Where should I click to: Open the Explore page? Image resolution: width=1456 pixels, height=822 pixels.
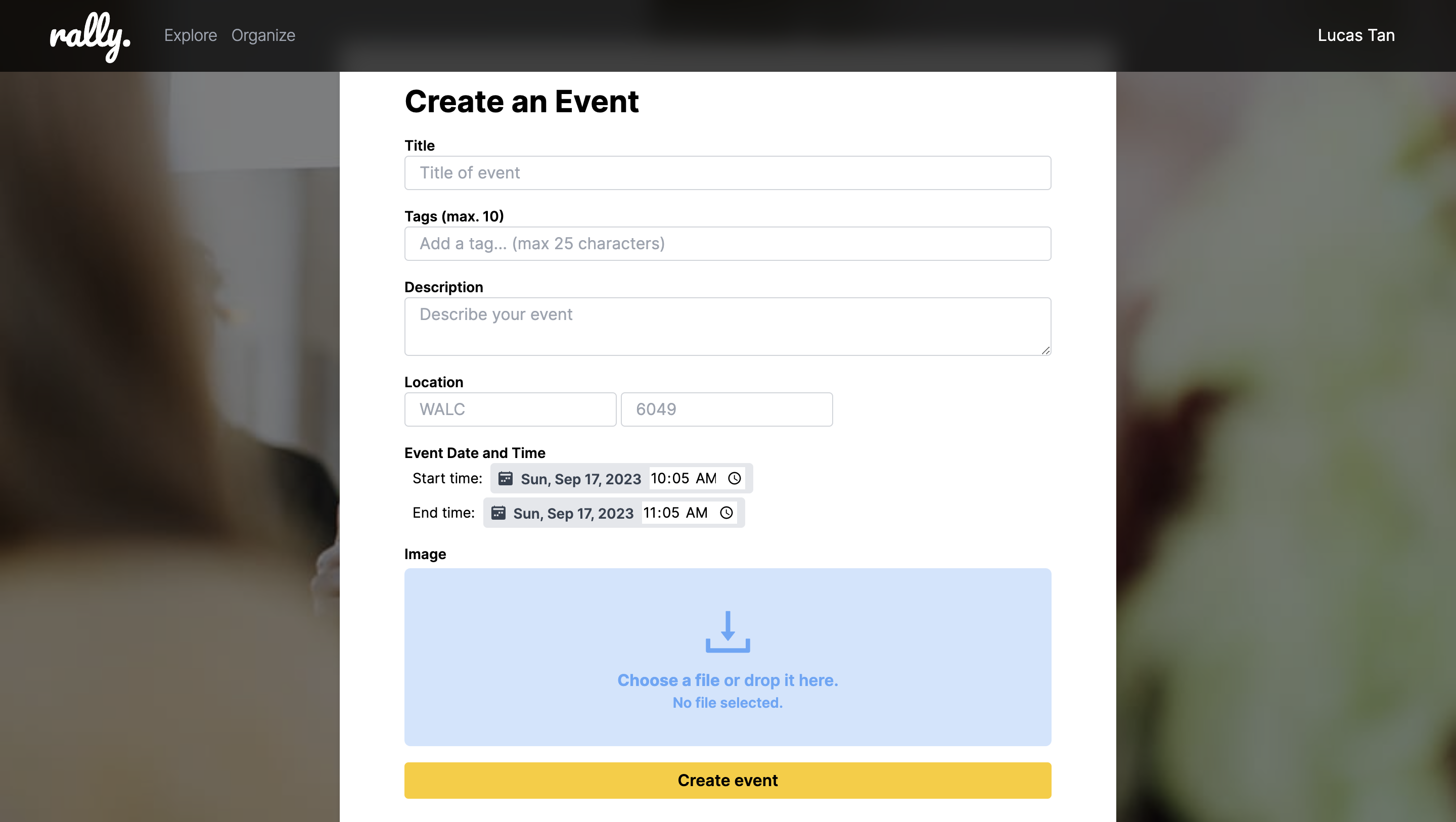click(191, 35)
